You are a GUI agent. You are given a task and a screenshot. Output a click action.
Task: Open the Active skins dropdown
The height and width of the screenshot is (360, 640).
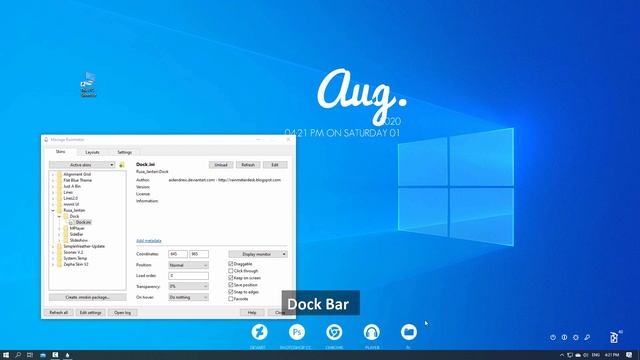click(82, 165)
